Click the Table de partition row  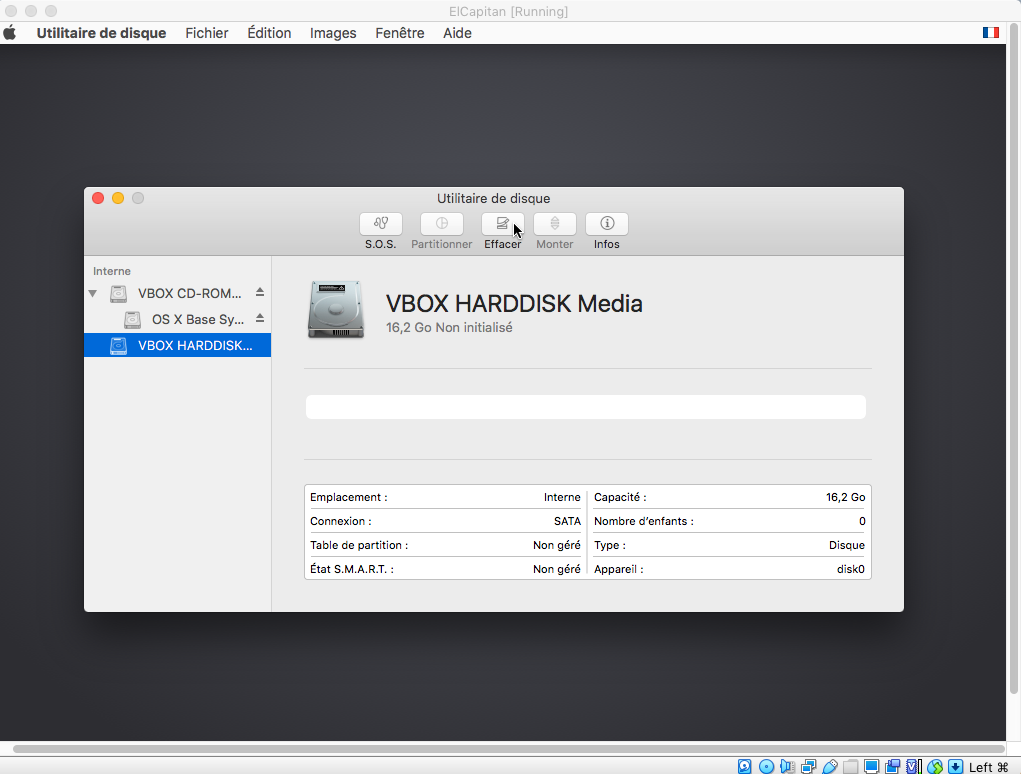[x=445, y=546]
